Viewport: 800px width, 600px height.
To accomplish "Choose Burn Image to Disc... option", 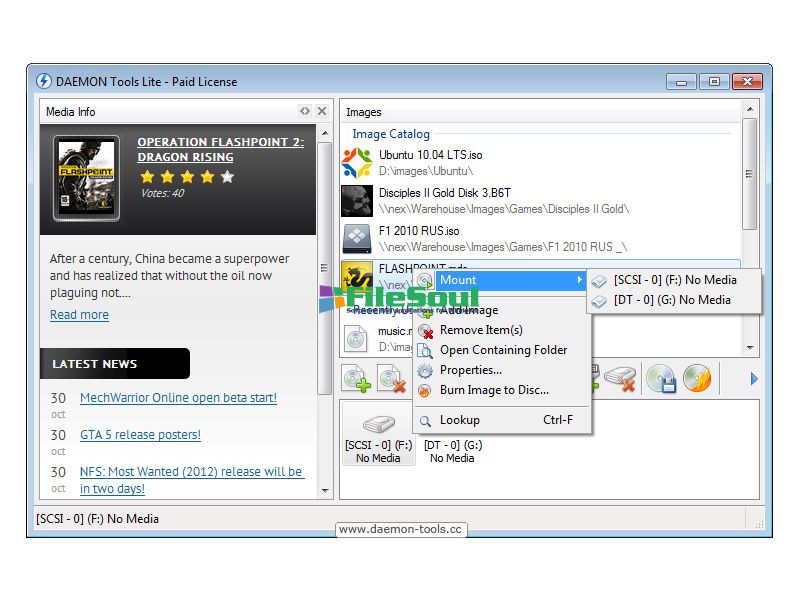I will coord(494,390).
